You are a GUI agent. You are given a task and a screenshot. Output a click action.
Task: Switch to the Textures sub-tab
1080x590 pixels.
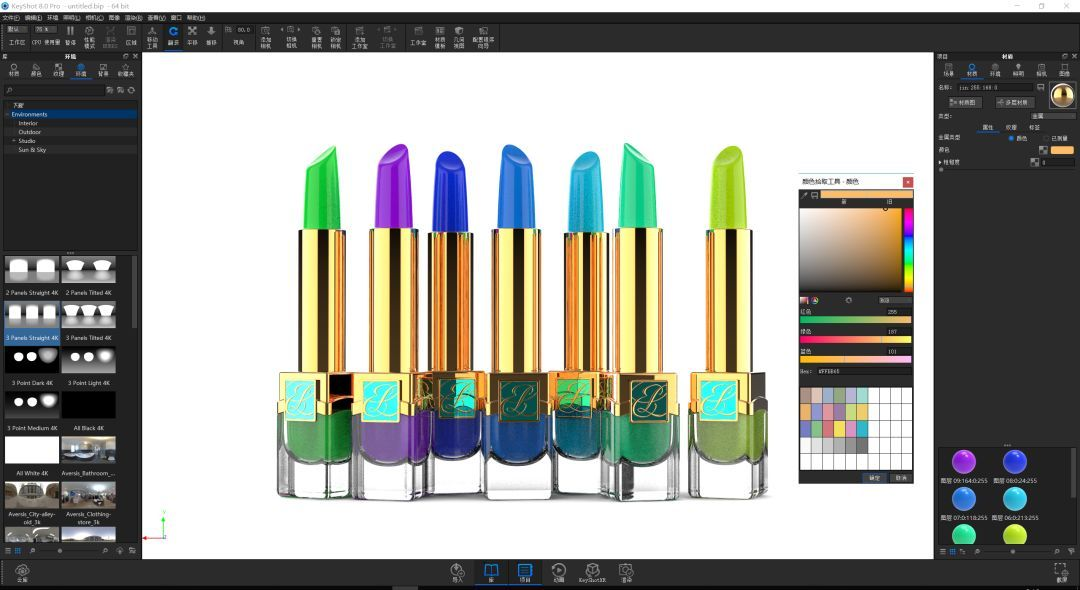coord(1011,127)
